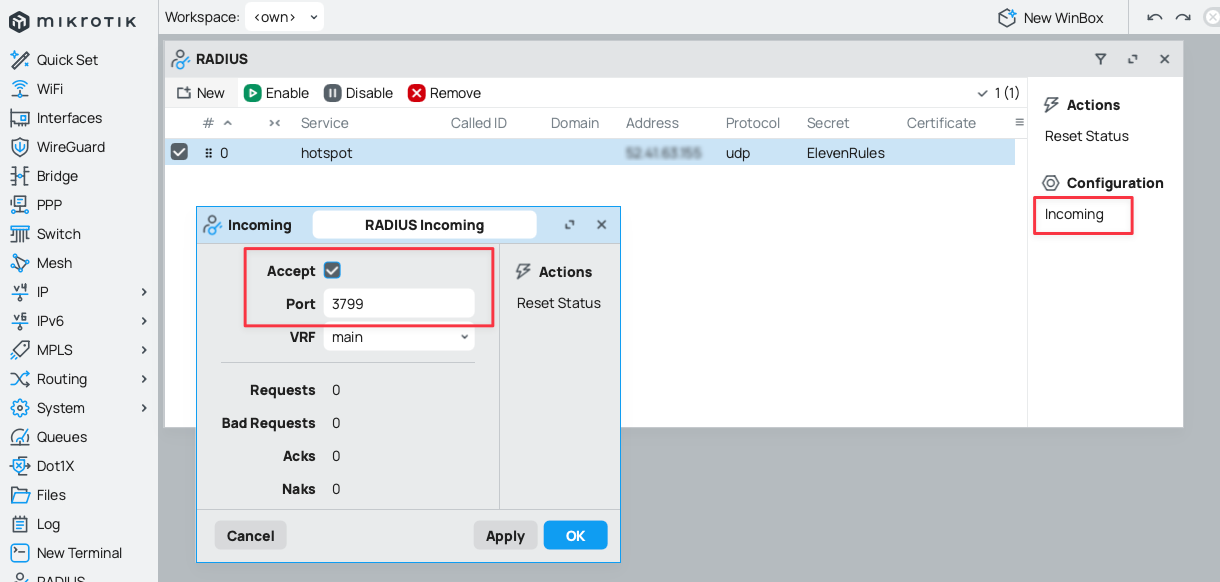Click the redo arrow icon
The width and height of the screenshot is (1220, 582).
point(1183,17)
